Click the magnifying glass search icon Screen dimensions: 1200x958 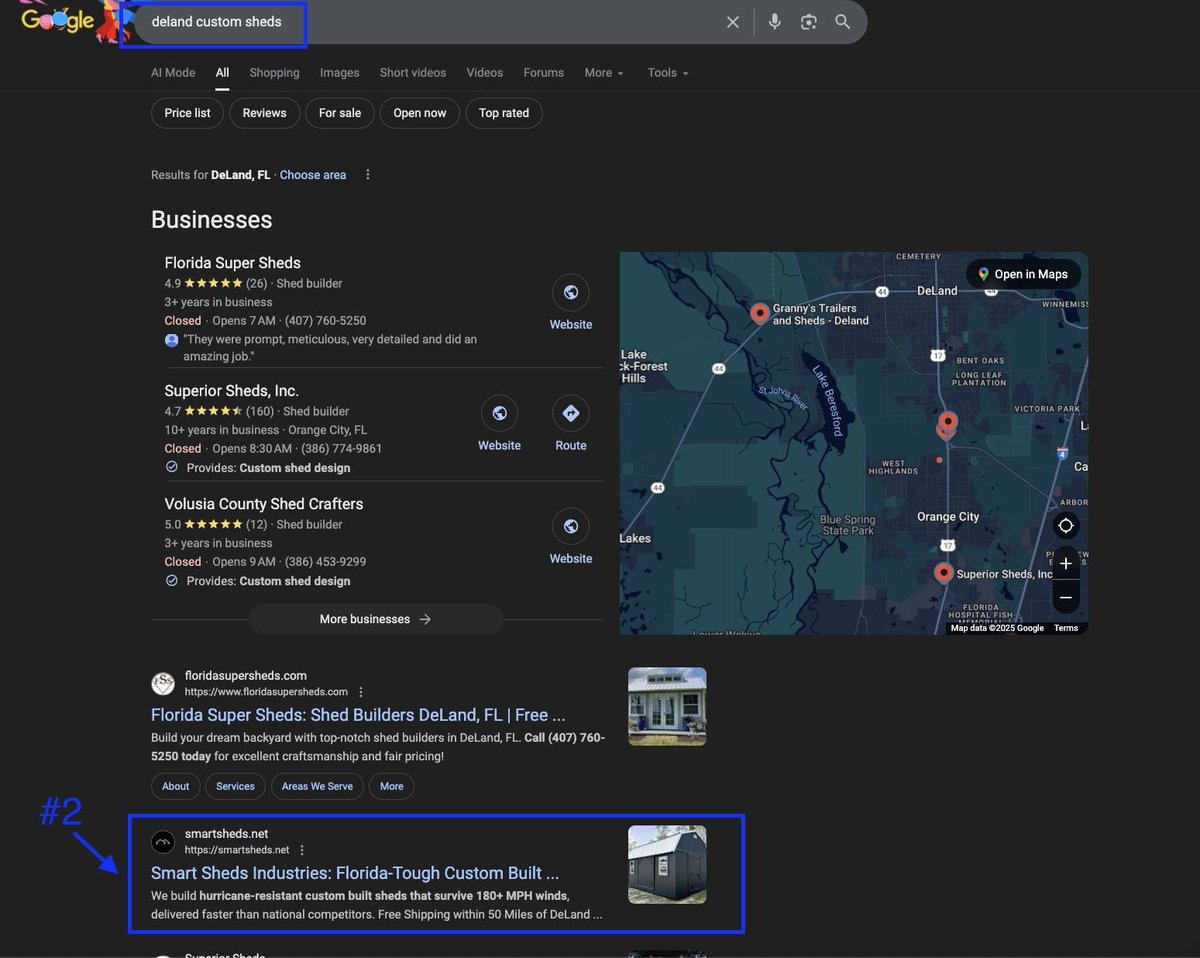pyautogui.click(x=843, y=22)
